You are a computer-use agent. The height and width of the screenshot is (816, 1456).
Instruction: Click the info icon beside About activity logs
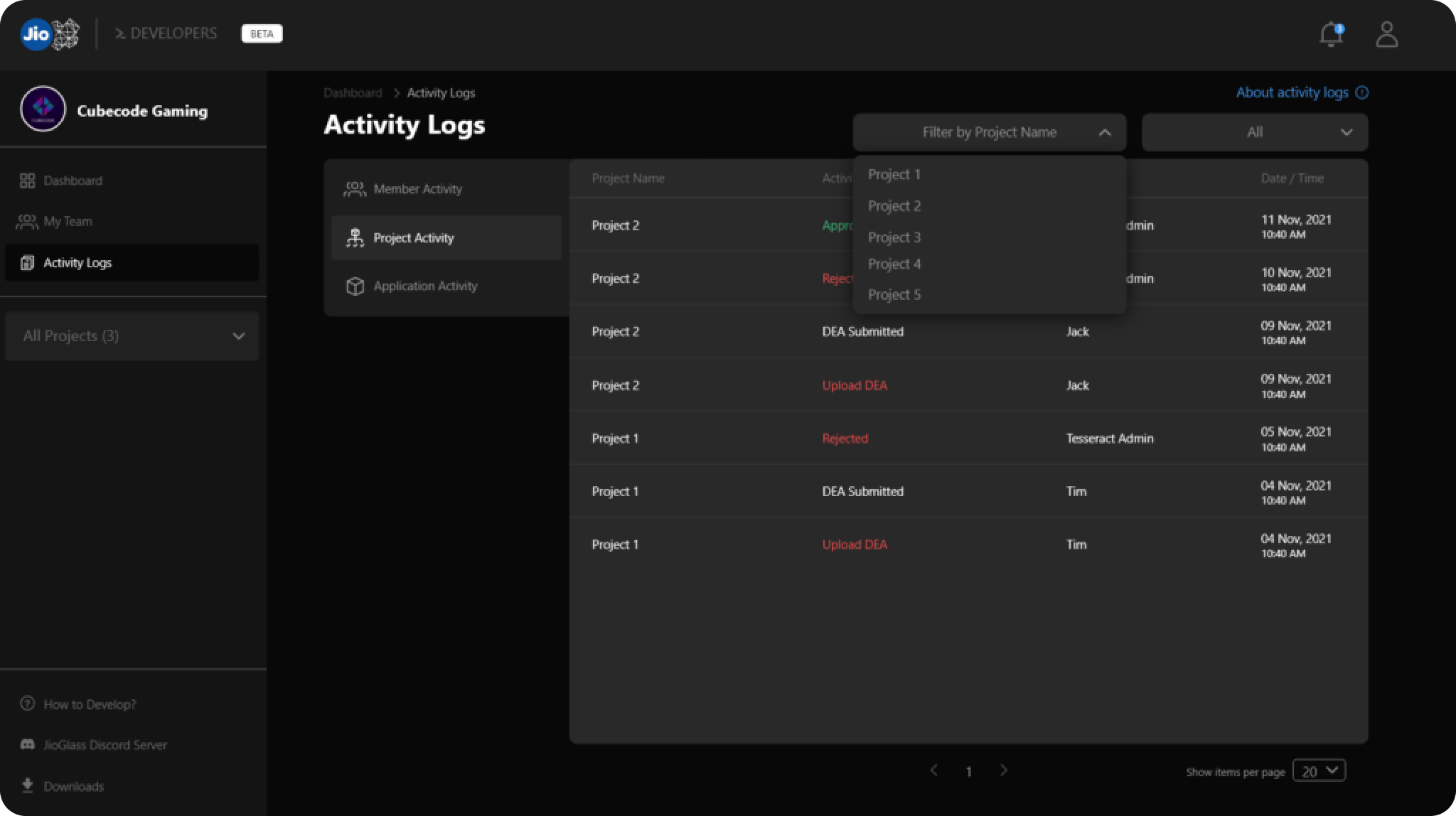(x=1361, y=92)
